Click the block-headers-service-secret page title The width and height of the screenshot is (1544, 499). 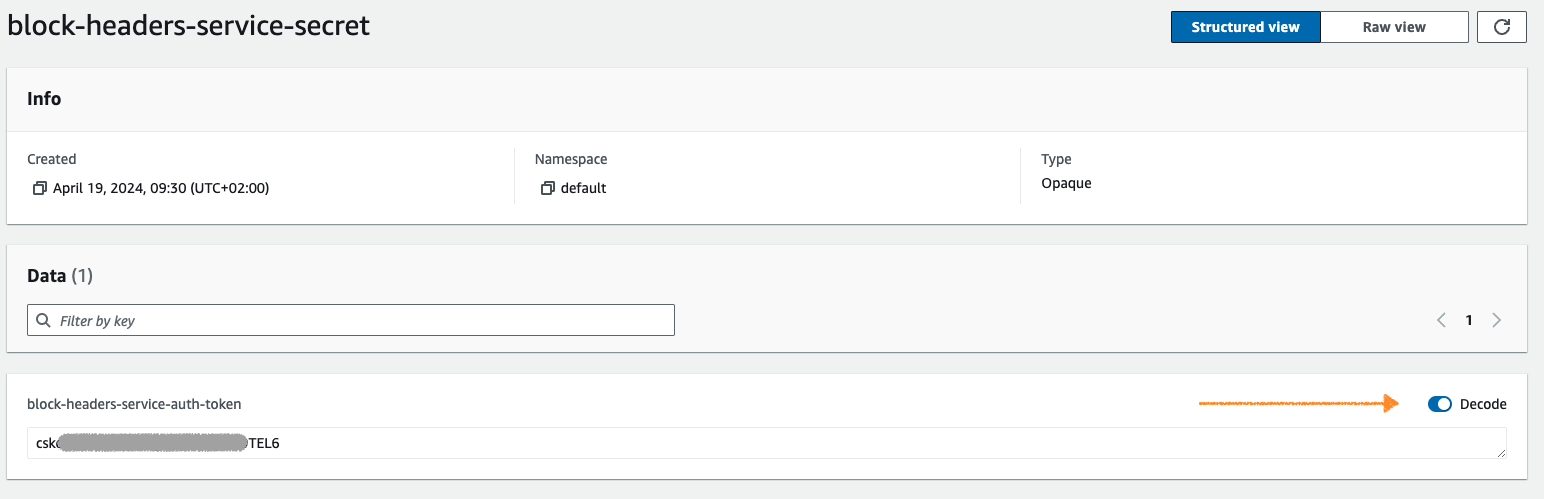189,26
